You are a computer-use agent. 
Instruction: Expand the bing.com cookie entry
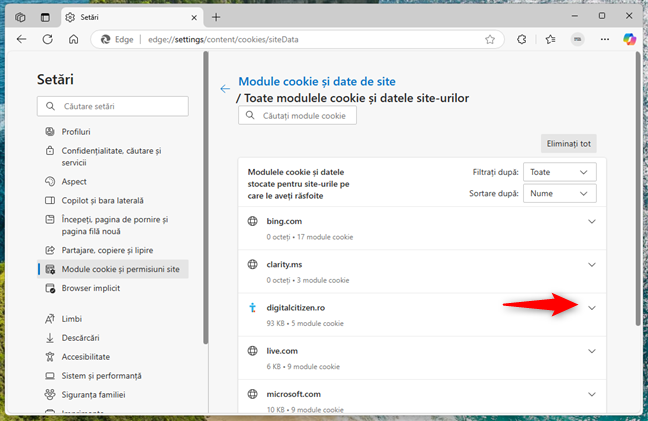point(592,221)
